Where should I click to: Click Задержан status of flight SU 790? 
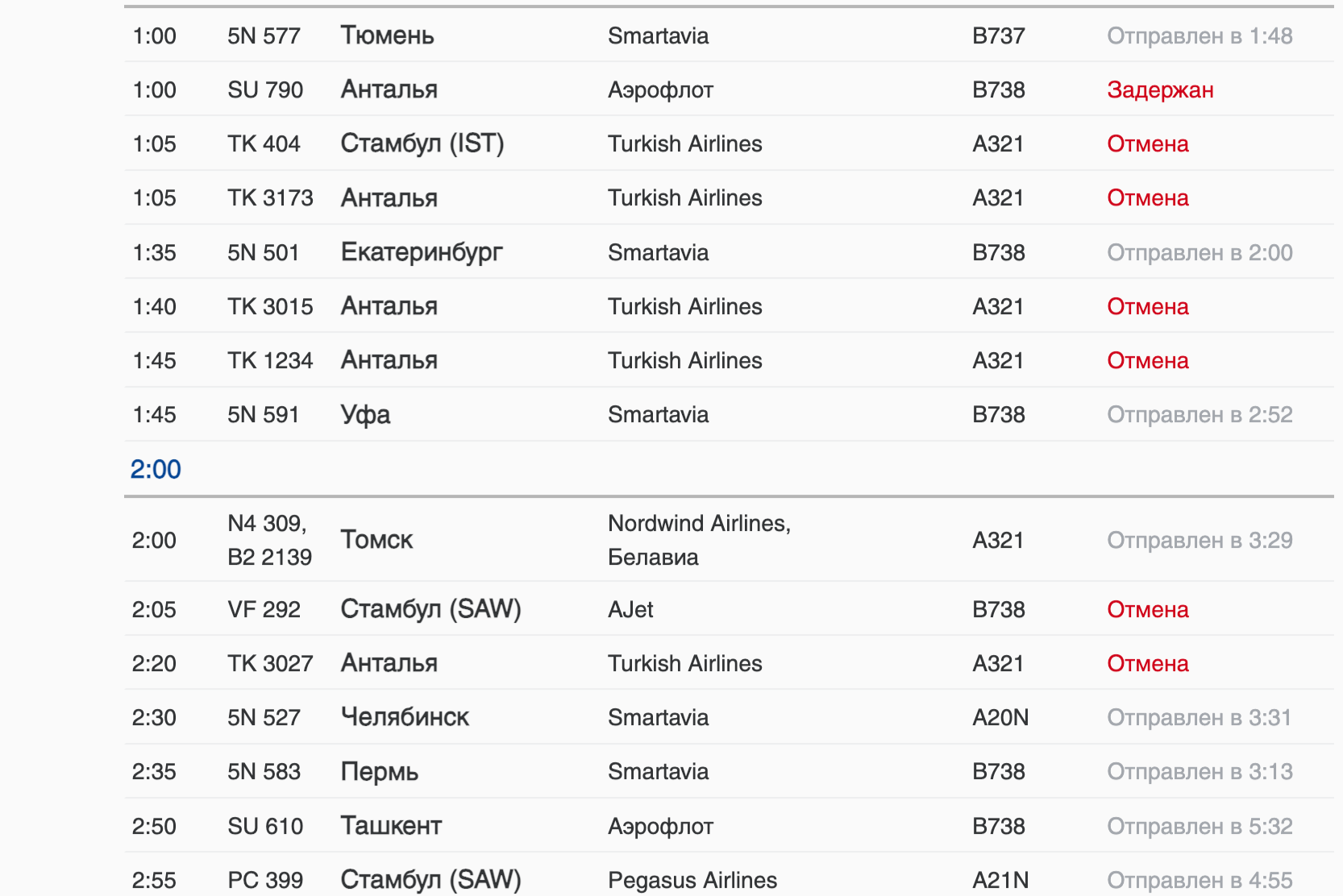(x=1159, y=90)
